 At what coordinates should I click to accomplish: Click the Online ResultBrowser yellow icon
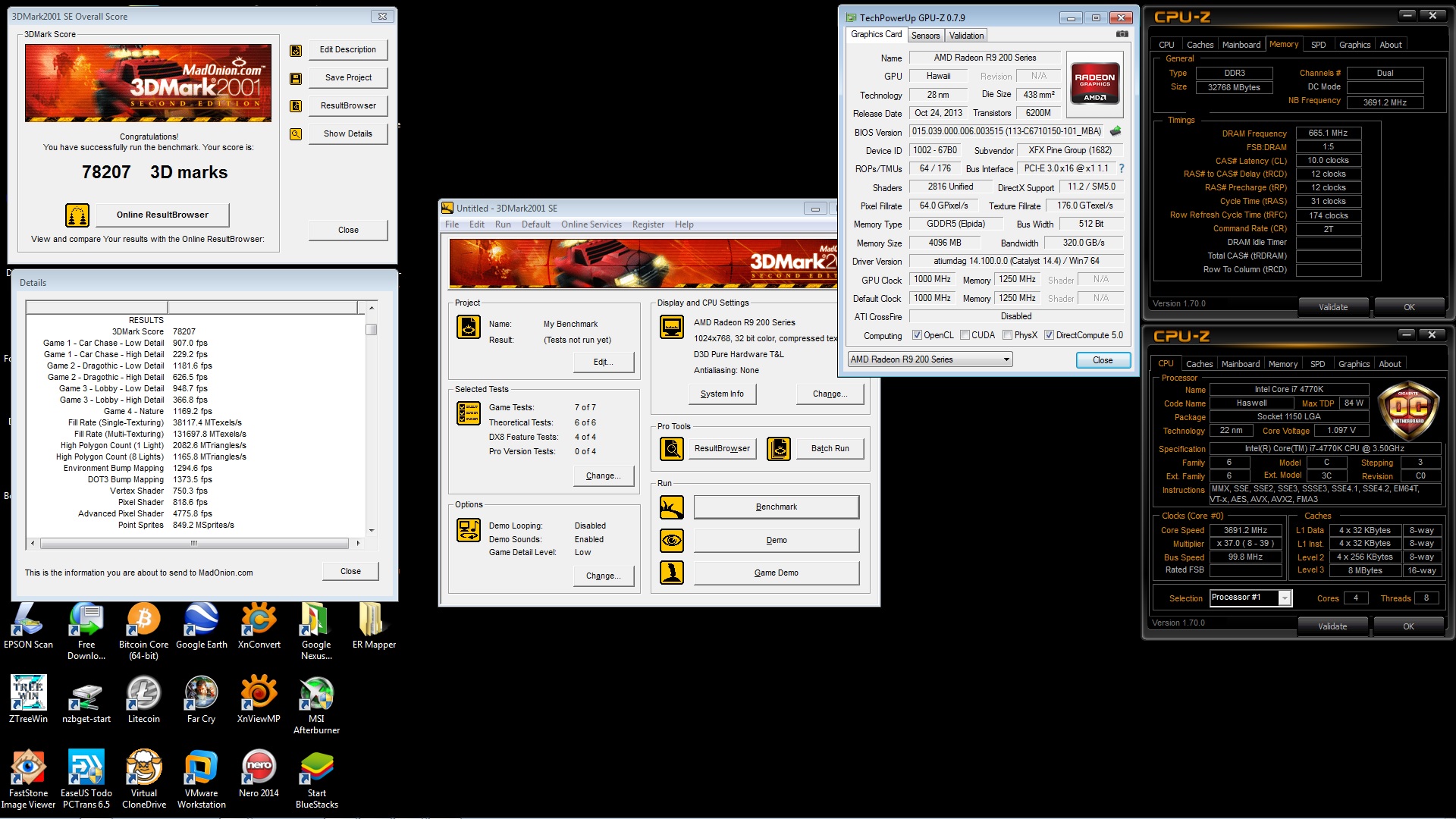pyautogui.click(x=77, y=215)
